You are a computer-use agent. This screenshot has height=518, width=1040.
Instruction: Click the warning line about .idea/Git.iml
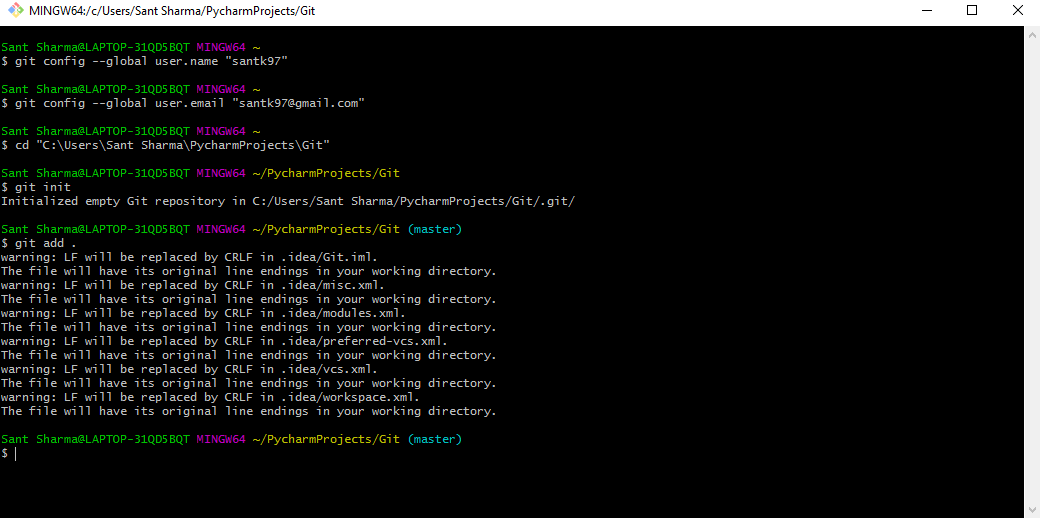[189, 257]
